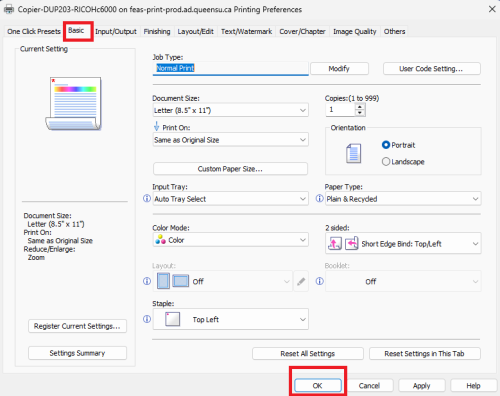Image resolution: width=500 pixels, height=396 pixels.
Task: Open Settings Summary
Action: tap(77, 353)
